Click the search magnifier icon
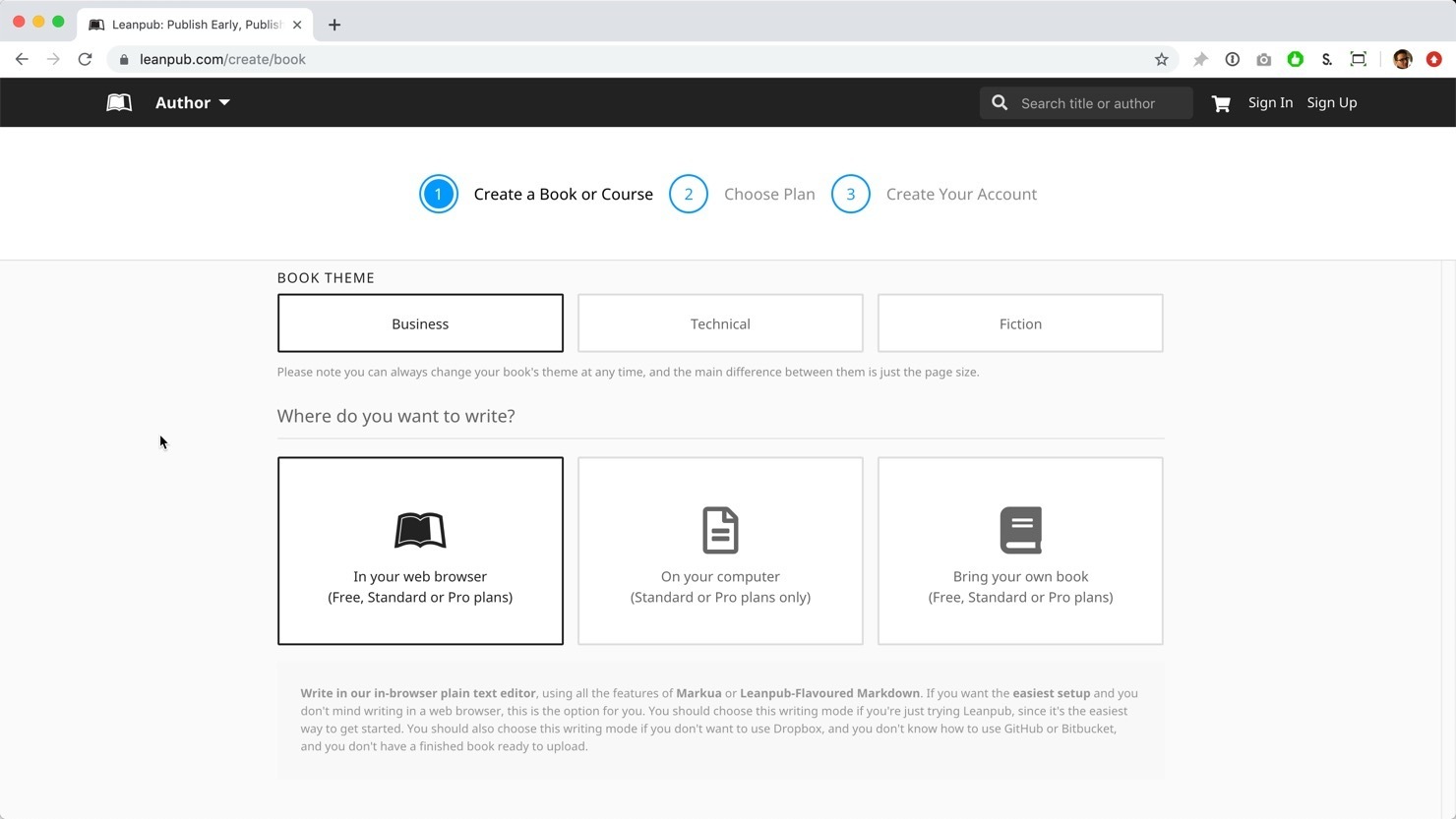 click(x=1000, y=102)
